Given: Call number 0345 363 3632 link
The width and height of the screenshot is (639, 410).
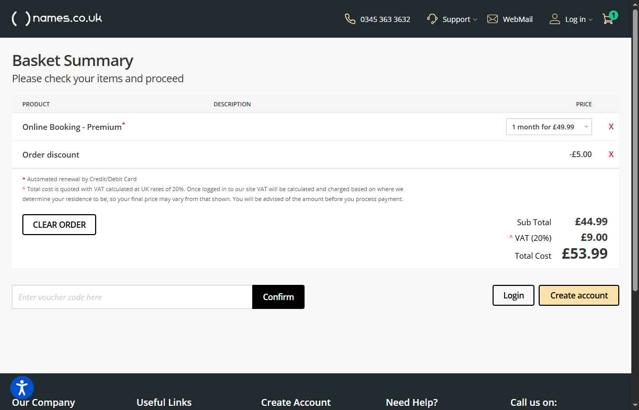Looking at the screenshot, I should (385, 19).
